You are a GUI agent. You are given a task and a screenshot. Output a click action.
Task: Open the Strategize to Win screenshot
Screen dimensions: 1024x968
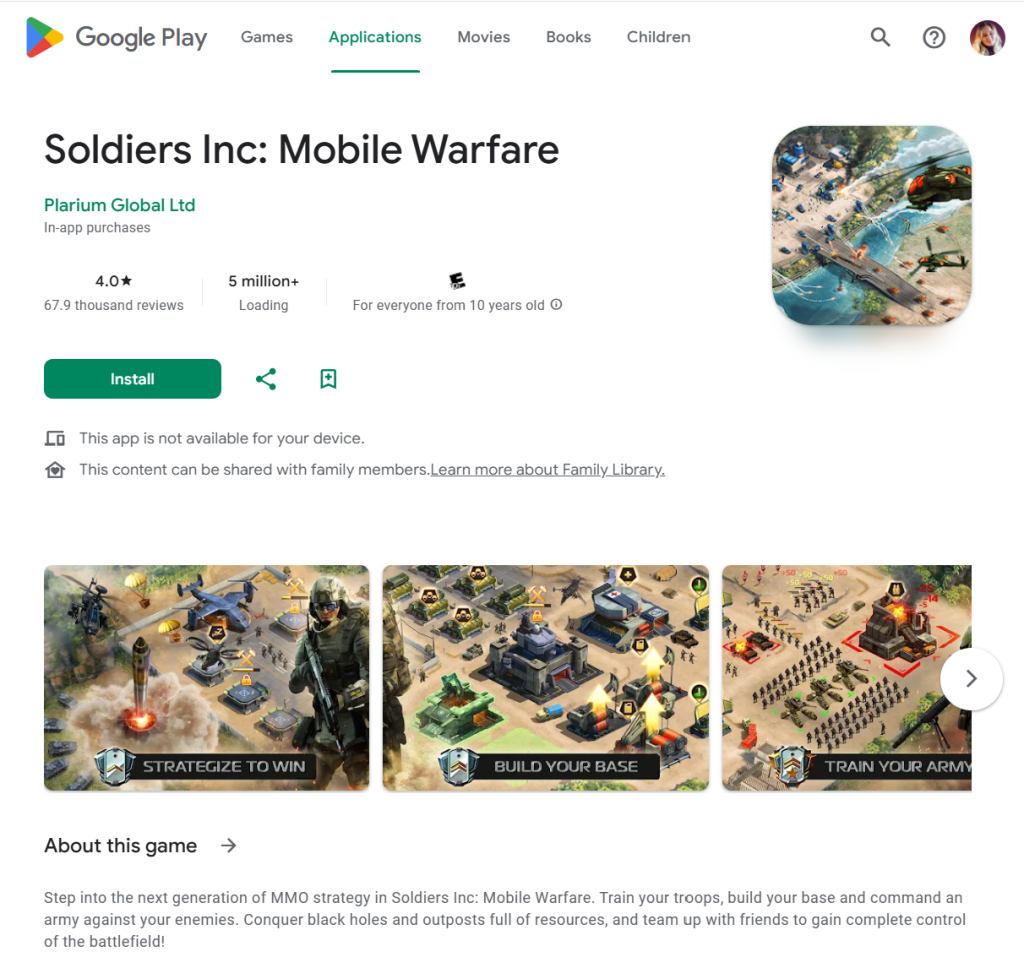click(206, 678)
